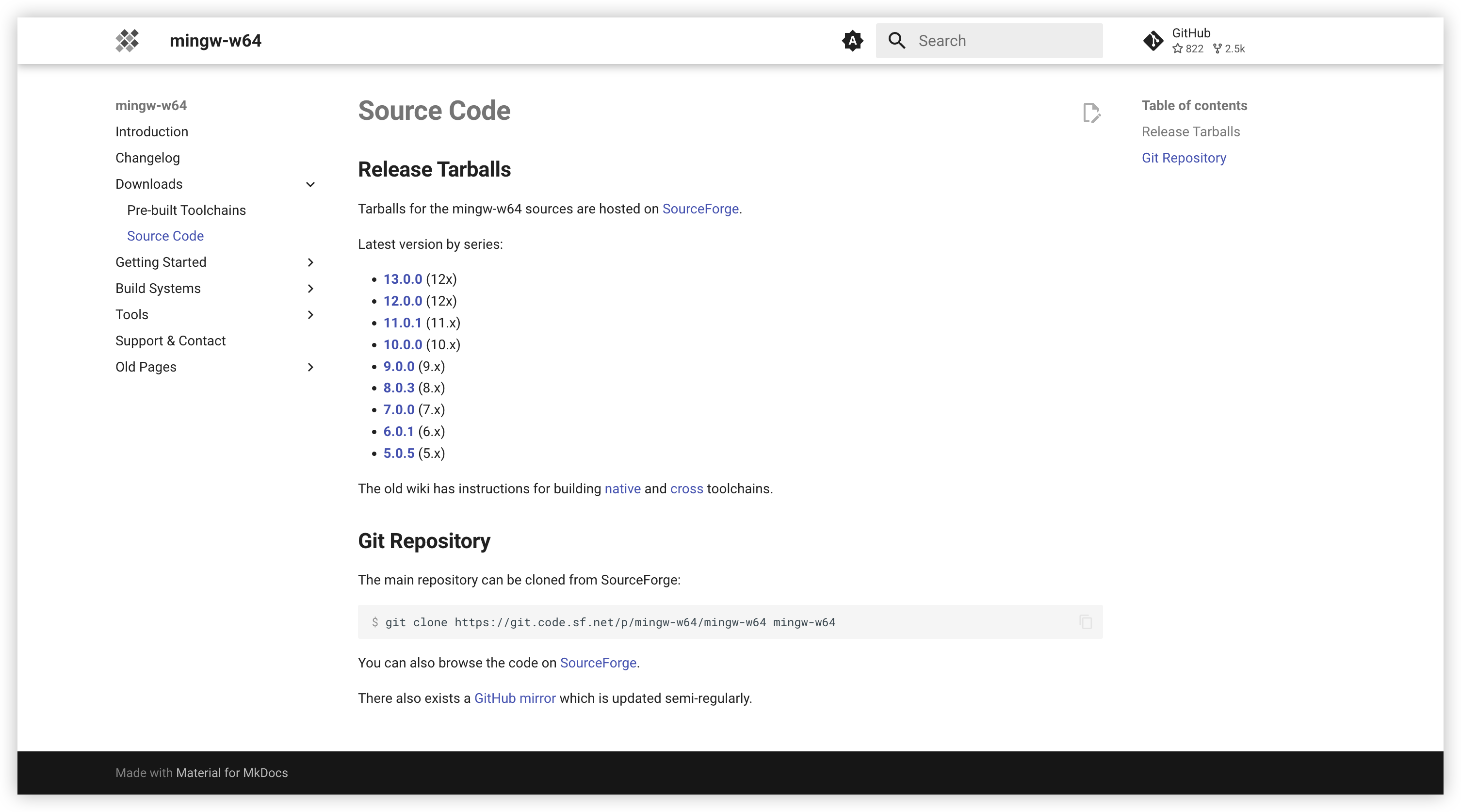The image size is (1461, 812).
Task: Copy the git clone command to the clipboard
Action: pos(1086,622)
